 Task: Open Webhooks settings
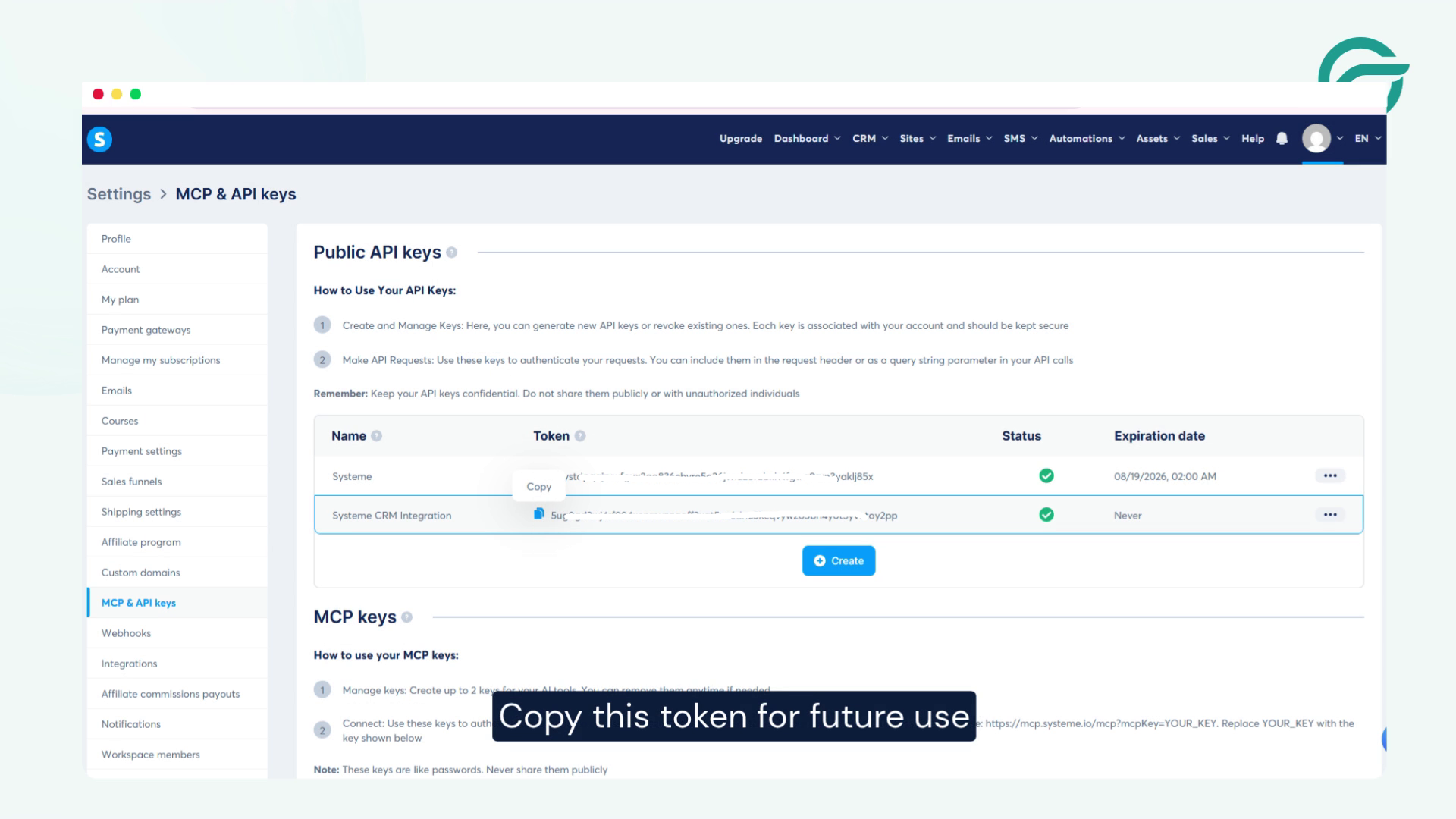[x=177, y=633]
